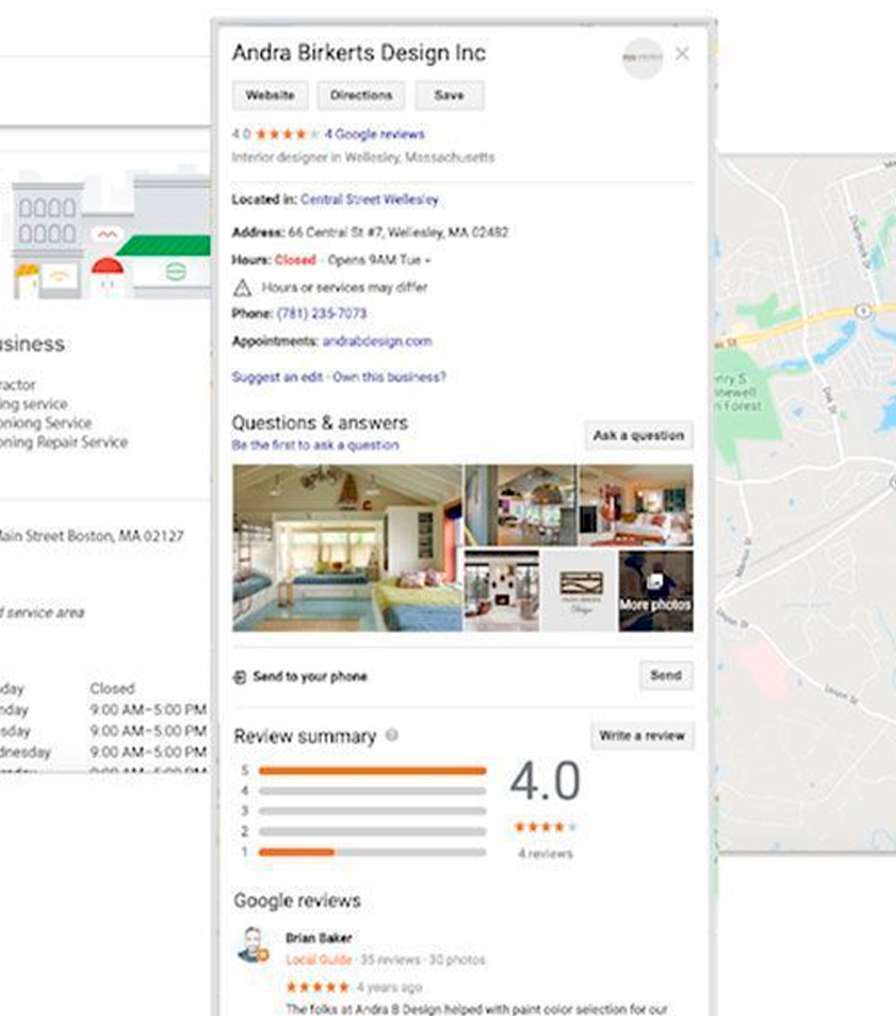Image resolution: width=896 pixels, height=1016 pixels.
Task: Click Review summary info icon
Action: [x=392, y=735]
